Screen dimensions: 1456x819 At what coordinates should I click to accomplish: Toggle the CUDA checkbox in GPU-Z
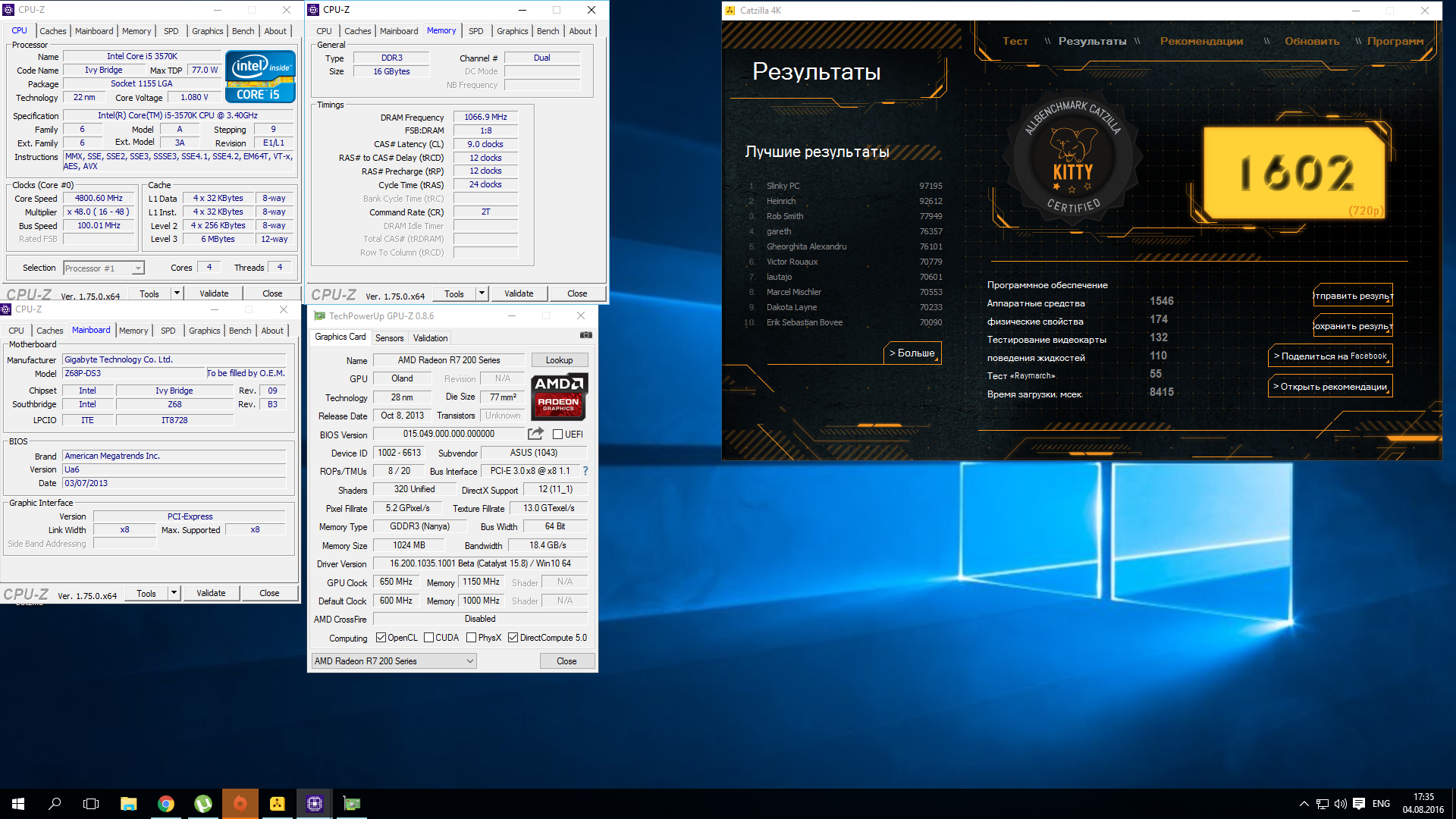[428, 638]
